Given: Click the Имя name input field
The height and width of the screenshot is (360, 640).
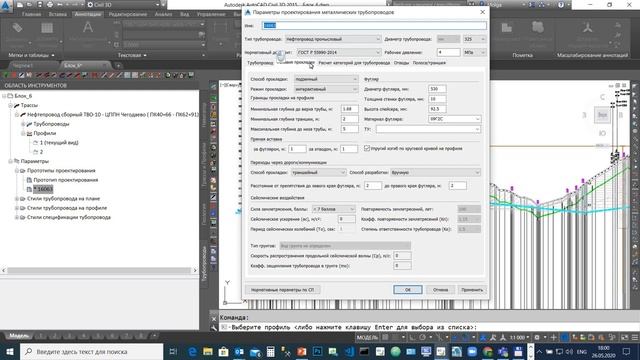Looking at the screenshot, I should (x=374, y=25).
